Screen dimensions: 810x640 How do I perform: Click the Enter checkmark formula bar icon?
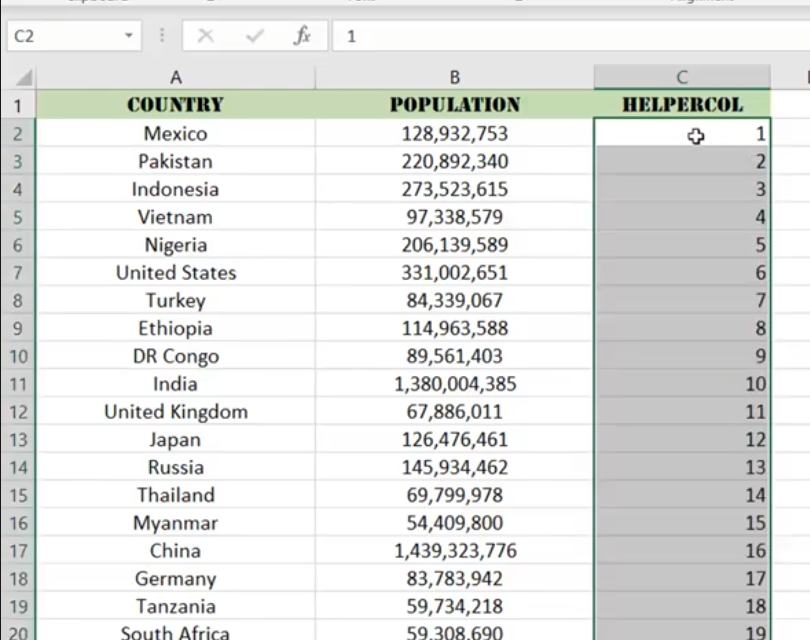(255, 36)
